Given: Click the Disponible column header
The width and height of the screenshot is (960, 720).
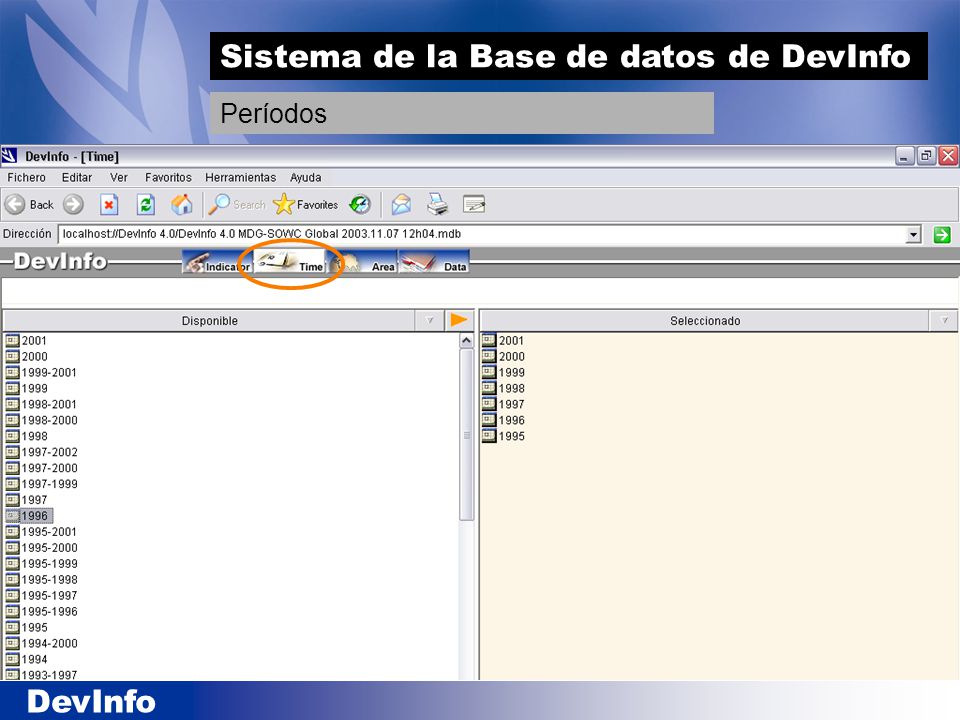Looking at the screenshot, I should 209,321.
